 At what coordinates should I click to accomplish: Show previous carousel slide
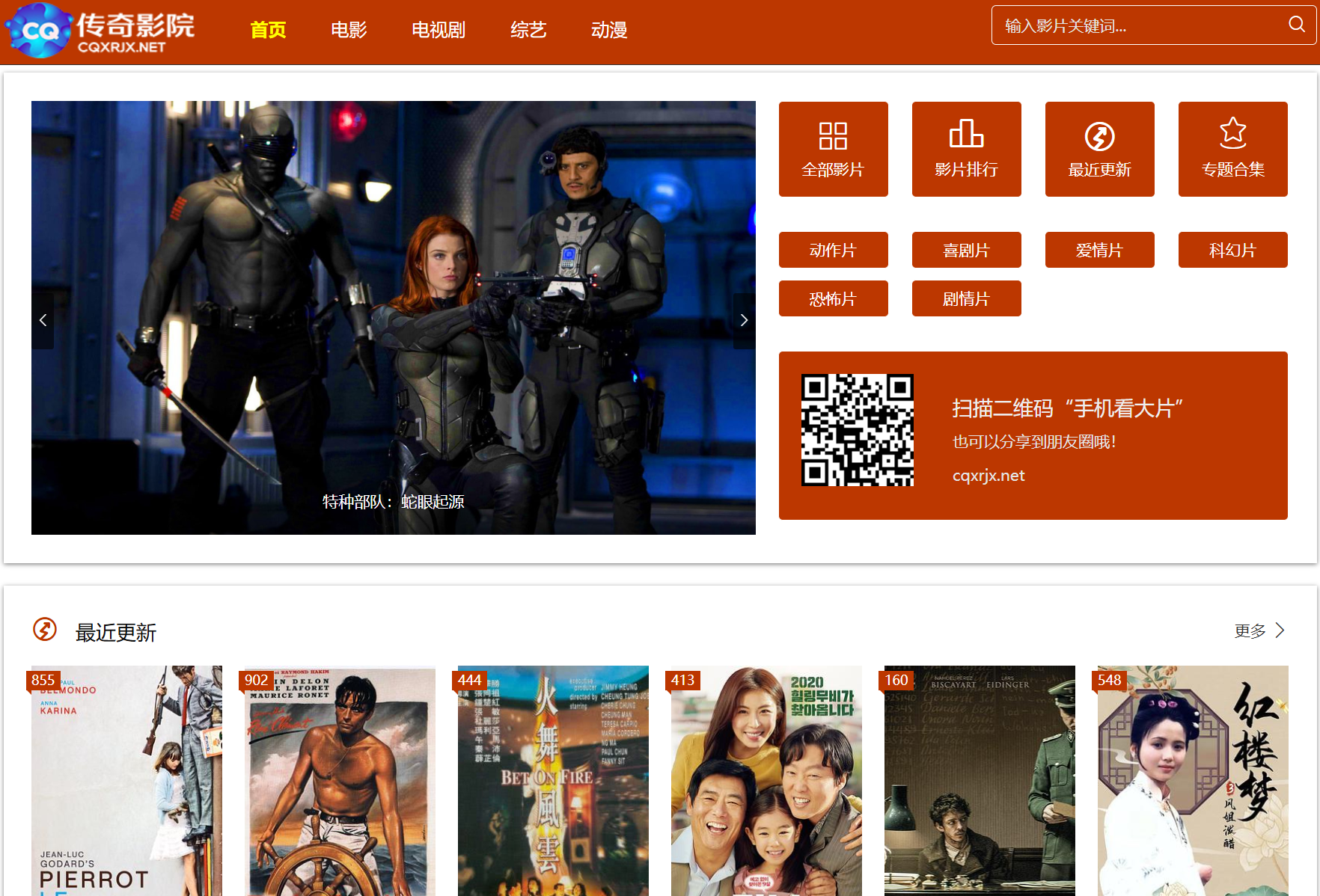(43, 320)
